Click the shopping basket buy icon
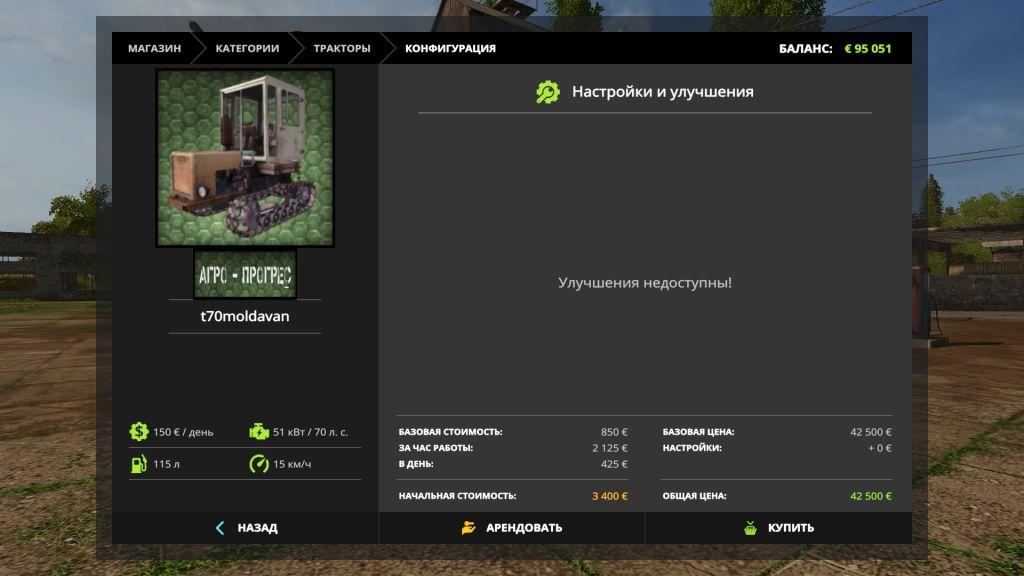Screen dimensions: 1024x576 coord(750,528)
